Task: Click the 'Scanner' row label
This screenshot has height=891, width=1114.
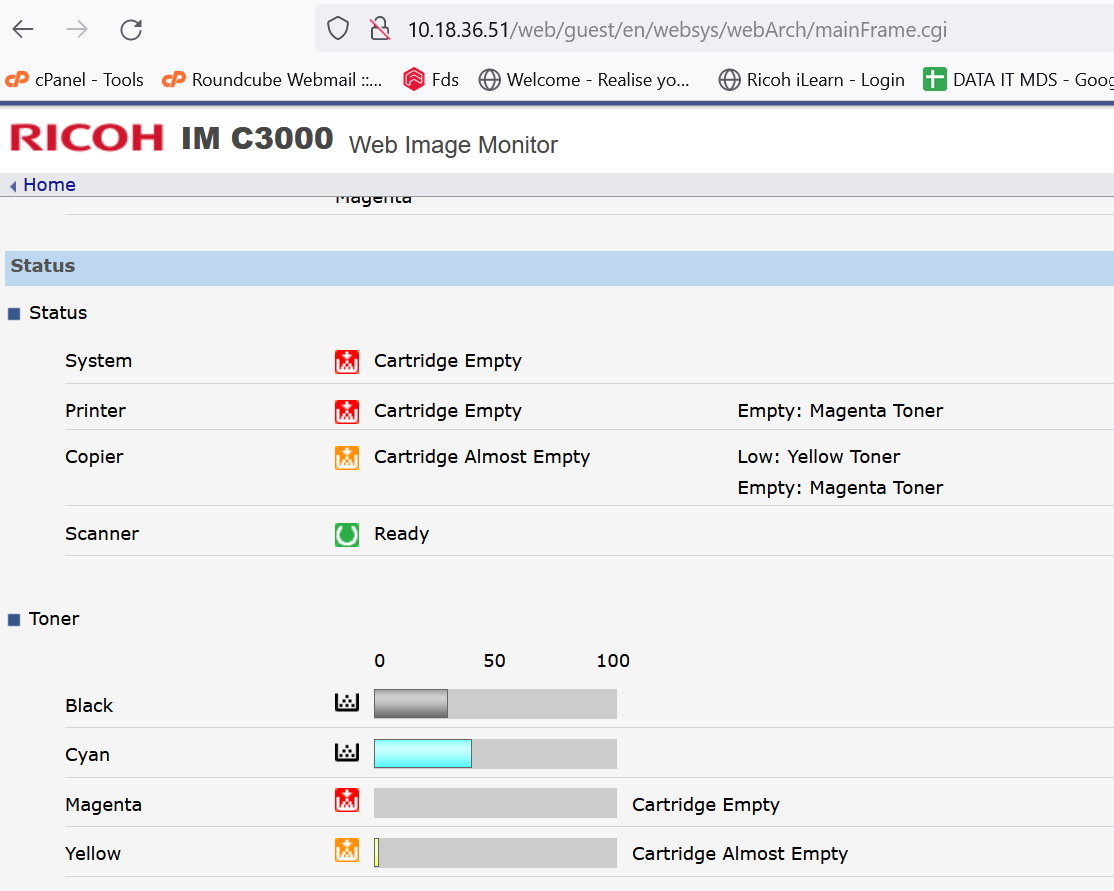Action: 102,534
